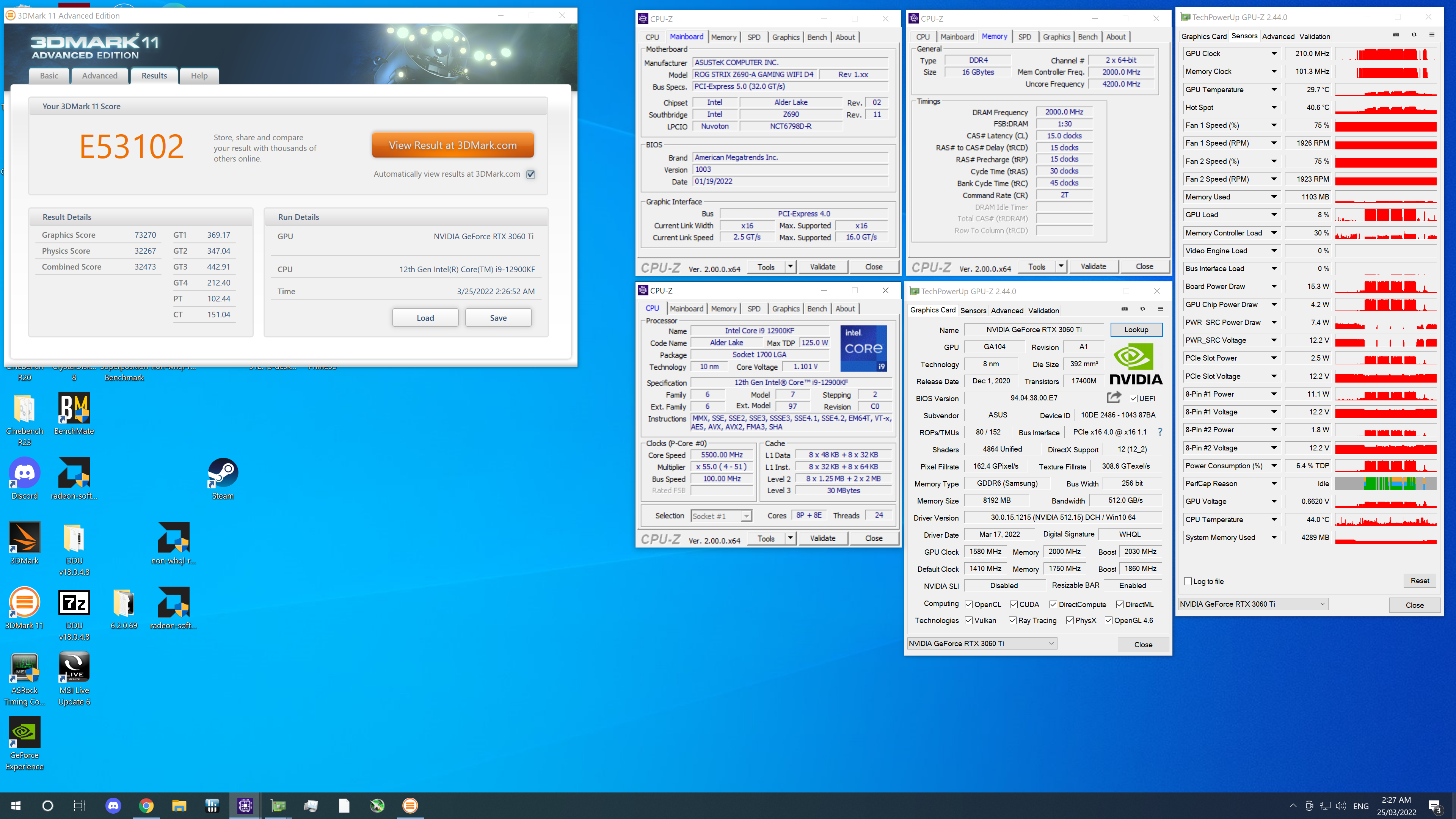
Task: Click the PerfCap Reason colored graph bar
Action: [x=1385, y=484]
